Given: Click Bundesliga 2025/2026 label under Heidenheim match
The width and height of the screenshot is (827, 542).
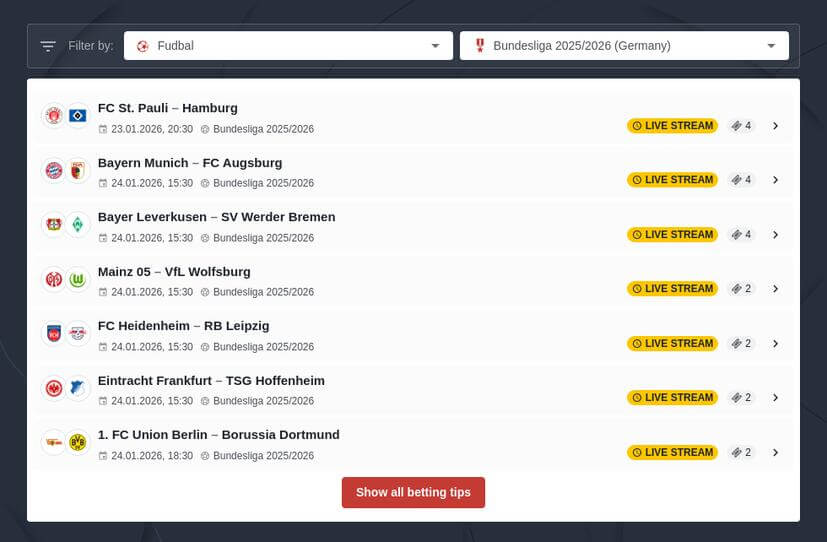Looking at the screenshot, I should [x=263, y=347].
